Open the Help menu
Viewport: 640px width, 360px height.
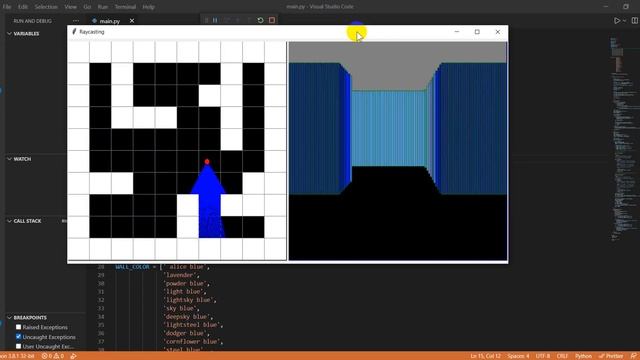point(148,7)
